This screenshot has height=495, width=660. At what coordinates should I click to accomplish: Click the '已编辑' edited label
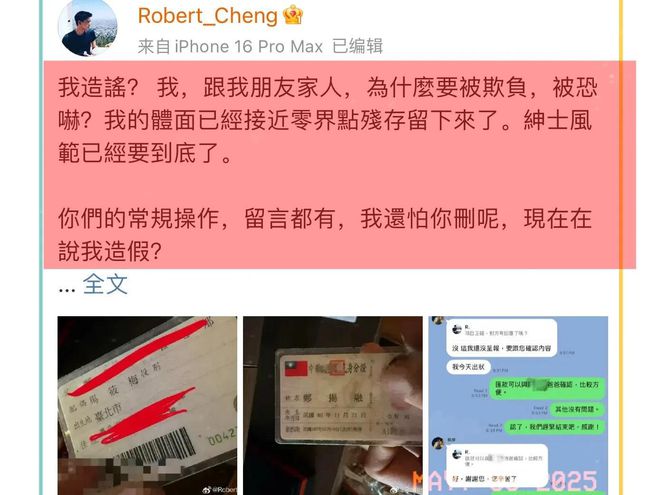(x=357, y=46)
